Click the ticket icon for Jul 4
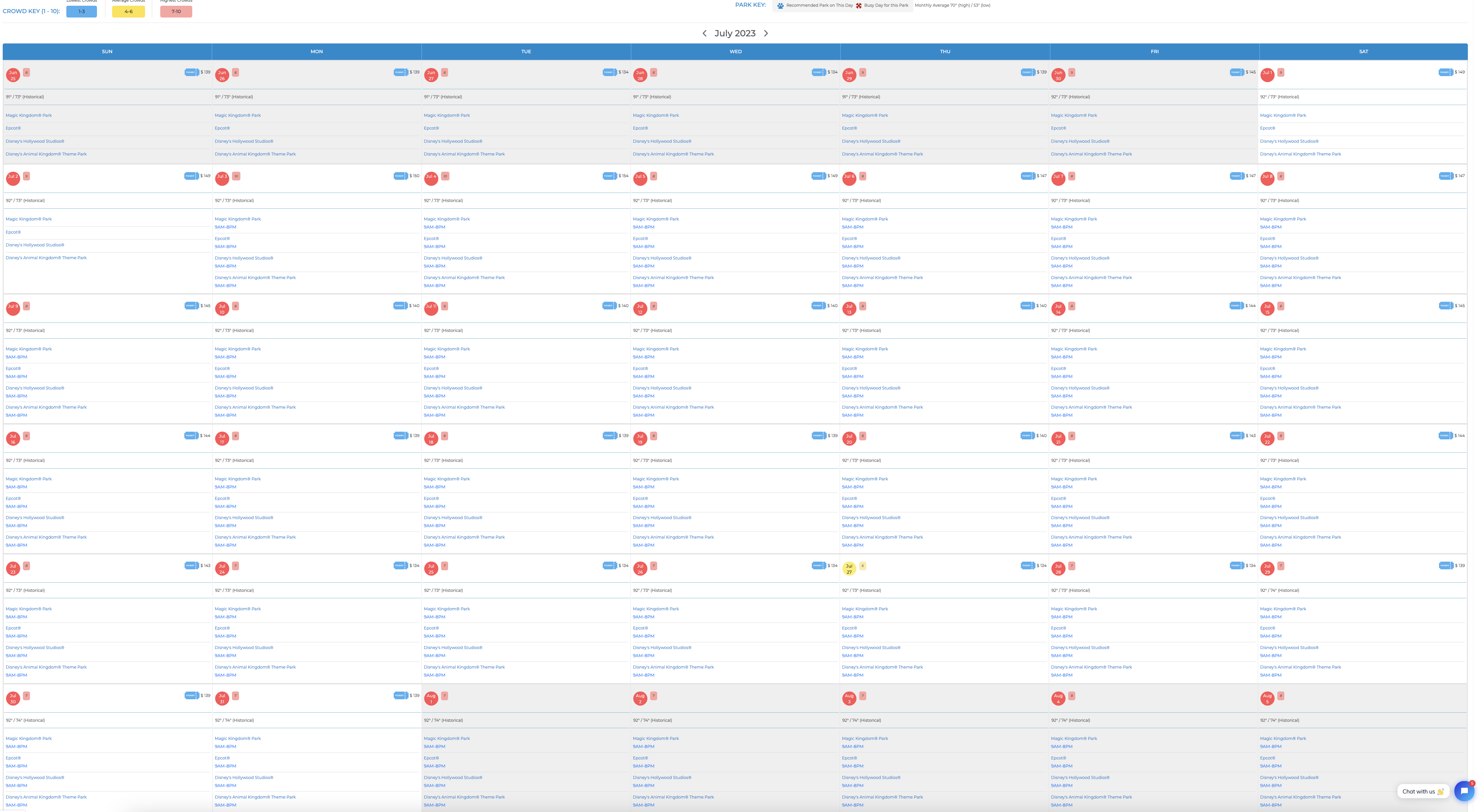Screen dimensions: 1482x812 click(x=610, y=176)
